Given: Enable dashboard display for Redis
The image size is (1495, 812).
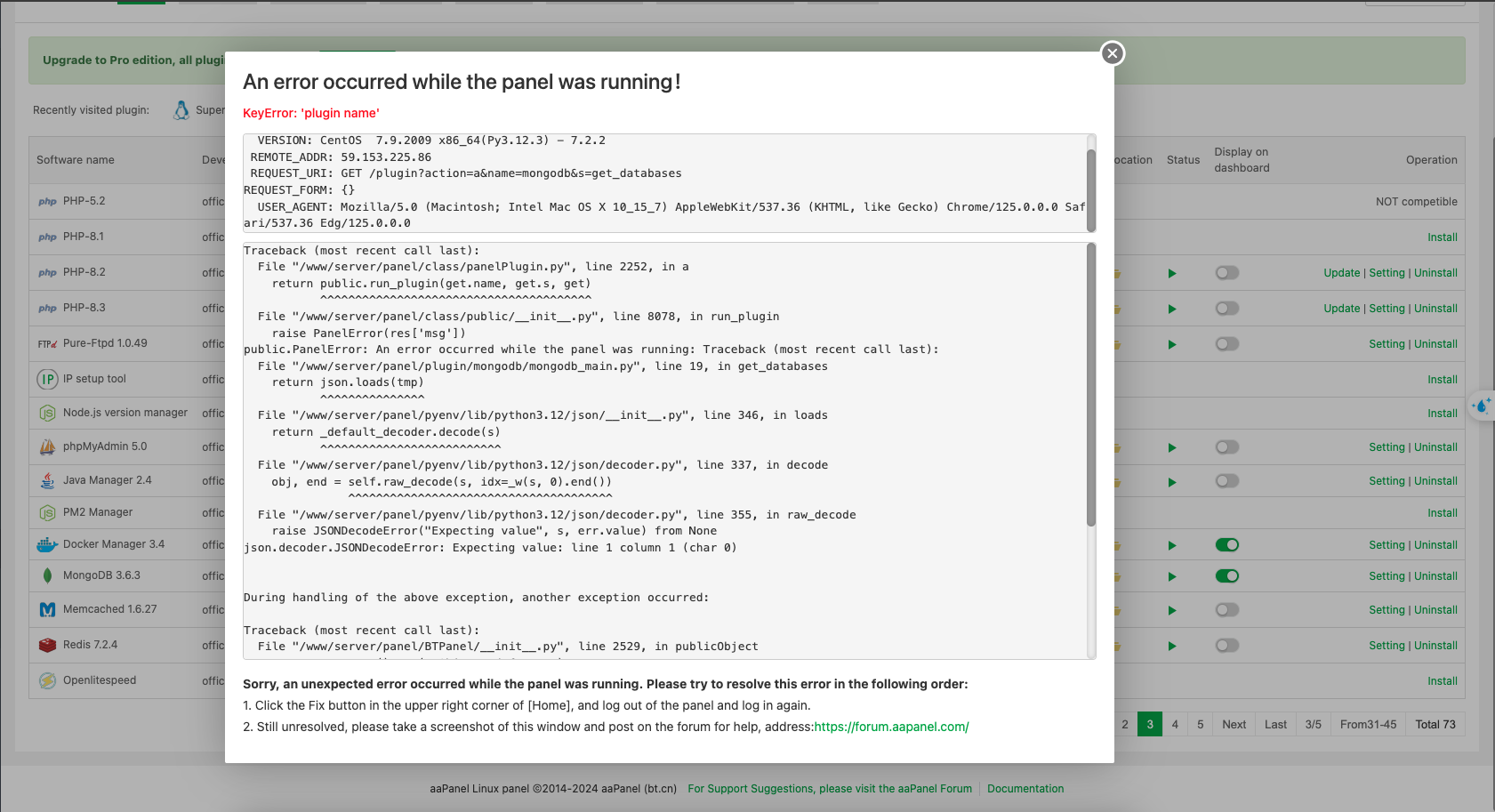Looking at the screenshot, I should pyautogui.click(x=1227, y=646).
